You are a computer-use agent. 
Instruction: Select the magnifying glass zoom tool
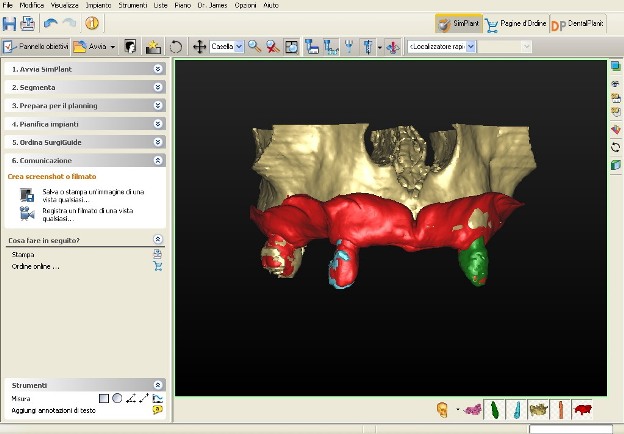tap(254, 47)
